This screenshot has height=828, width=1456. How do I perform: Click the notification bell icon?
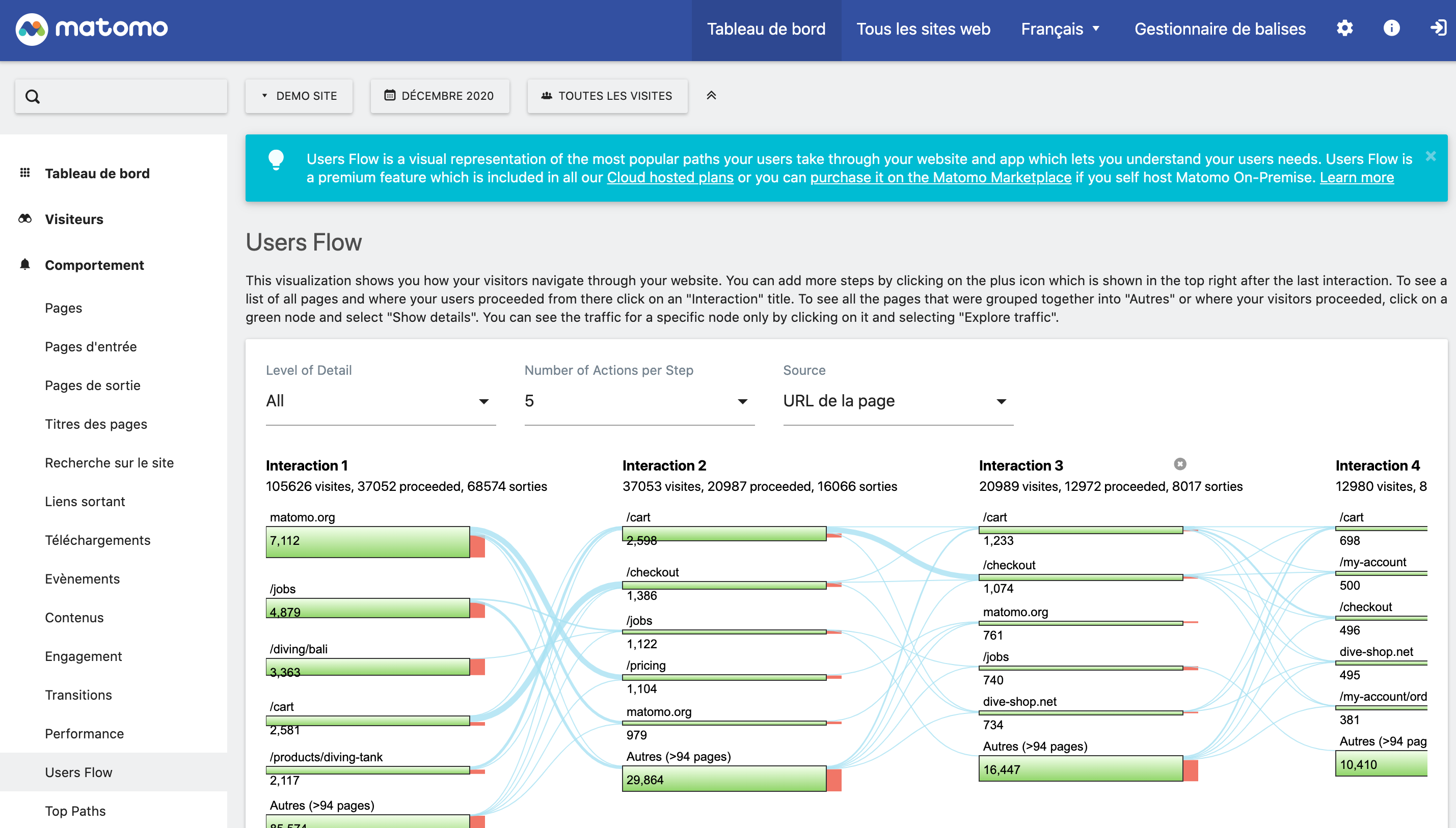click(25, 264)
